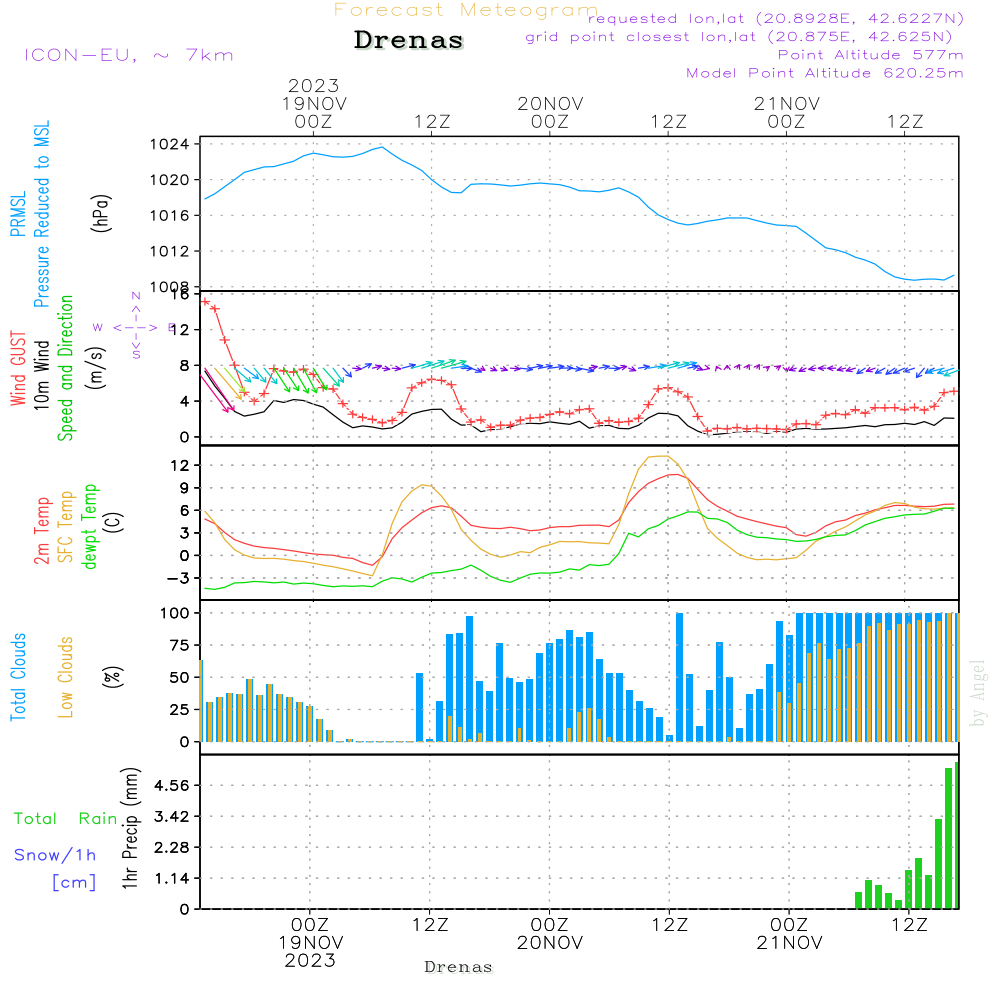1000x1000 pixels.
Task: Click the '1020' pressure axis value
Action: 169,180
